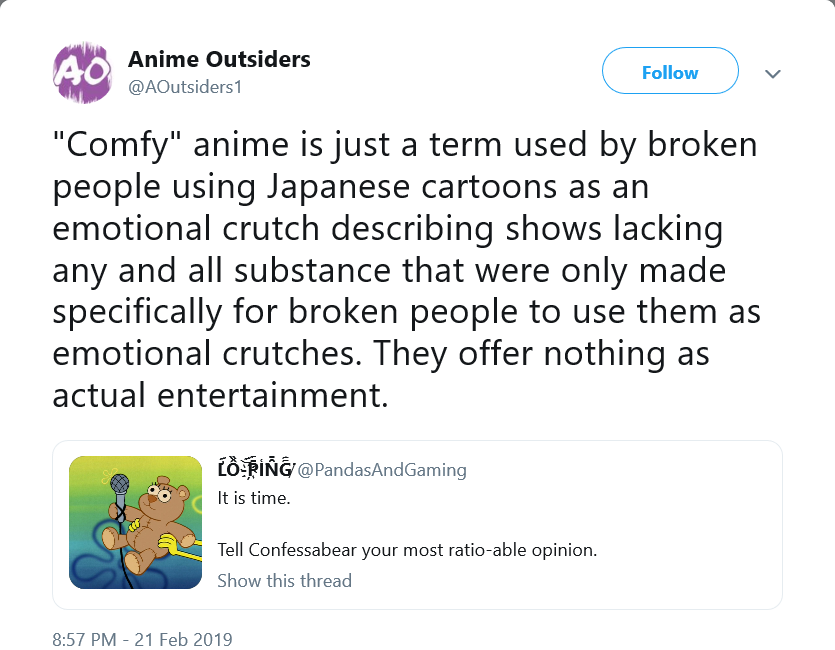Select the "Tell Confessabear your most ratio-able opinion" line
835x650 pixels.
(407, 550)
